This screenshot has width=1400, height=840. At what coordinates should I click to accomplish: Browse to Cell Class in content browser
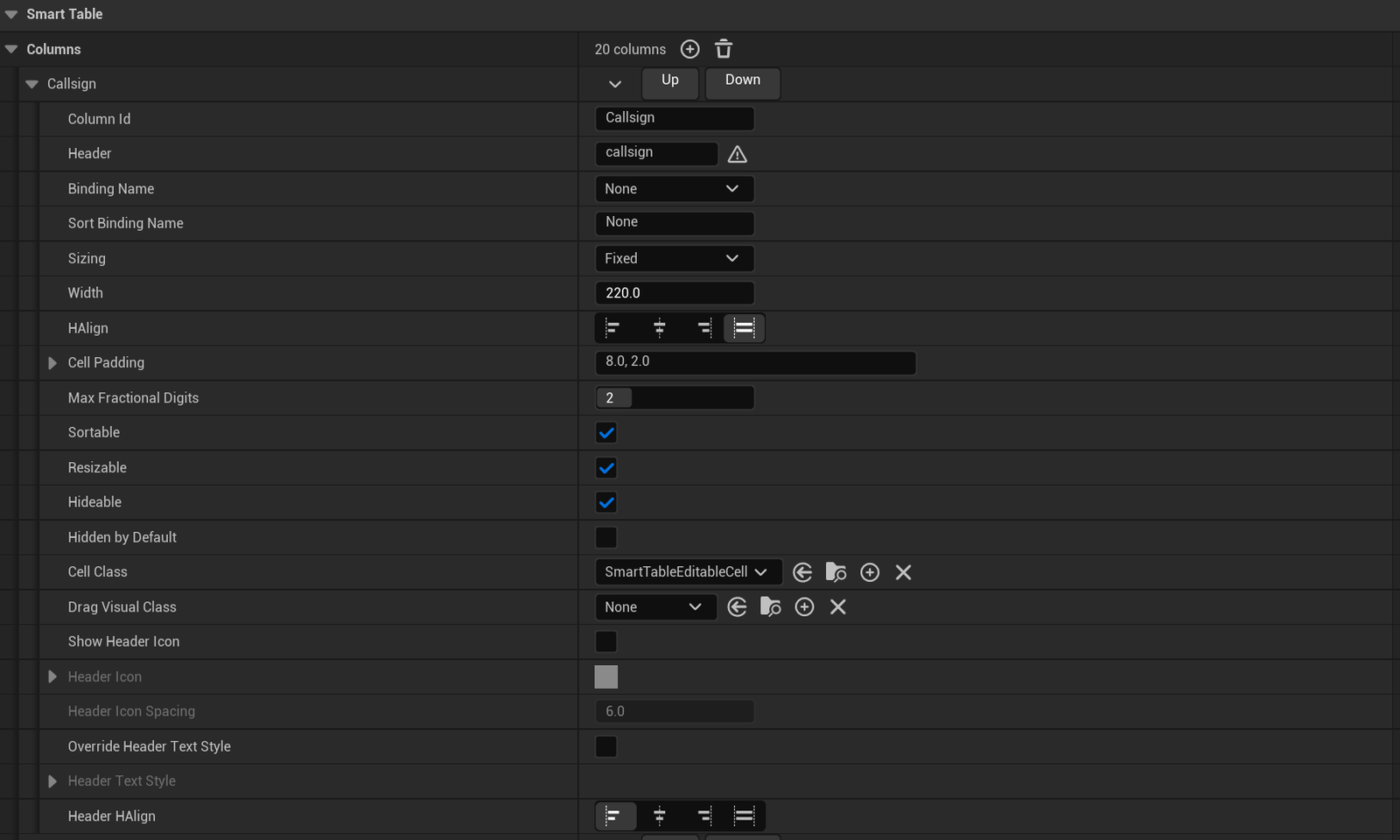pyautogui.click(x=836, y=572)
